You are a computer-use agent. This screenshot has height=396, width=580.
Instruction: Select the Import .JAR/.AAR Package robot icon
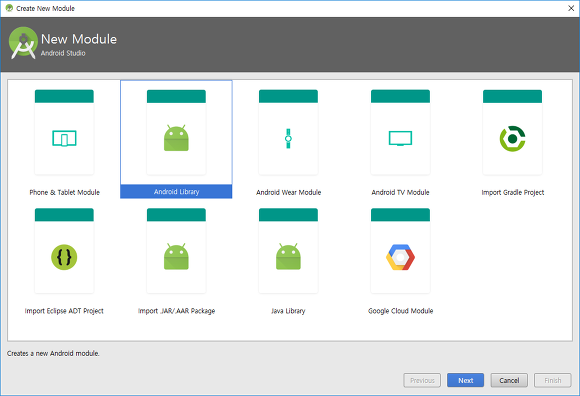coord(176,256)
